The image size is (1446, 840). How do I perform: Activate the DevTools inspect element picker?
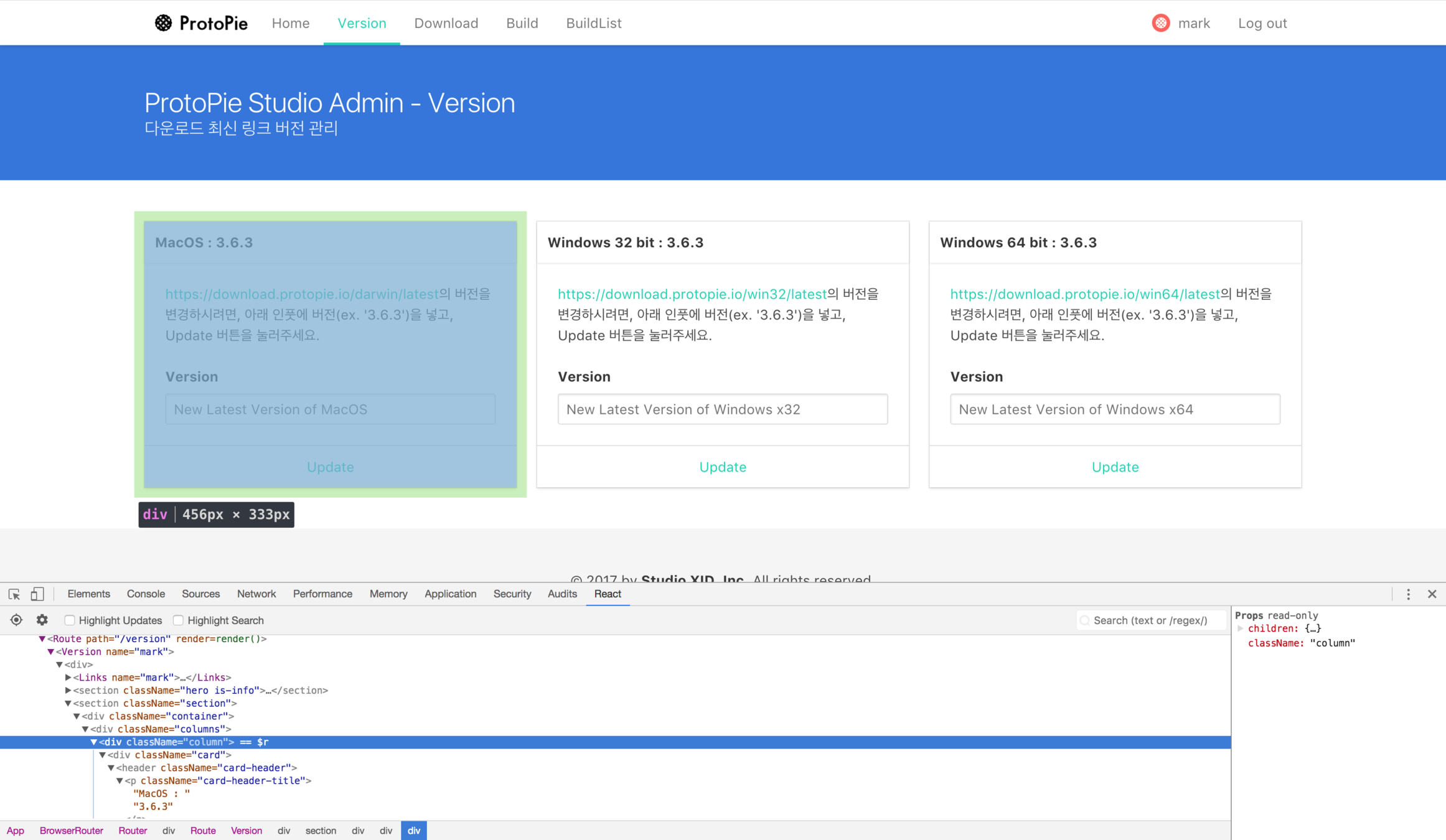tap(14, 594)
